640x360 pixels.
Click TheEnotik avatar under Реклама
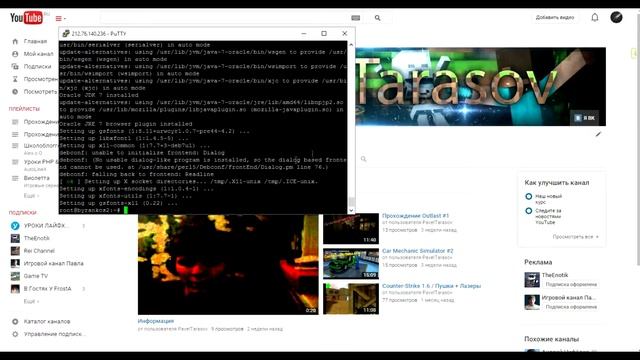[532, 280]
